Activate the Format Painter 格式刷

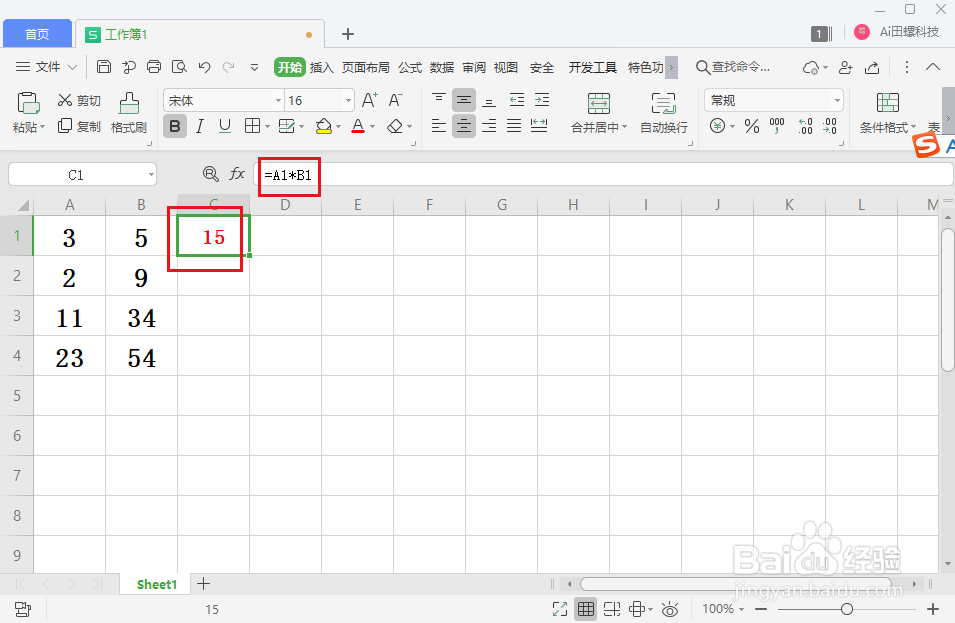(129, 113)
